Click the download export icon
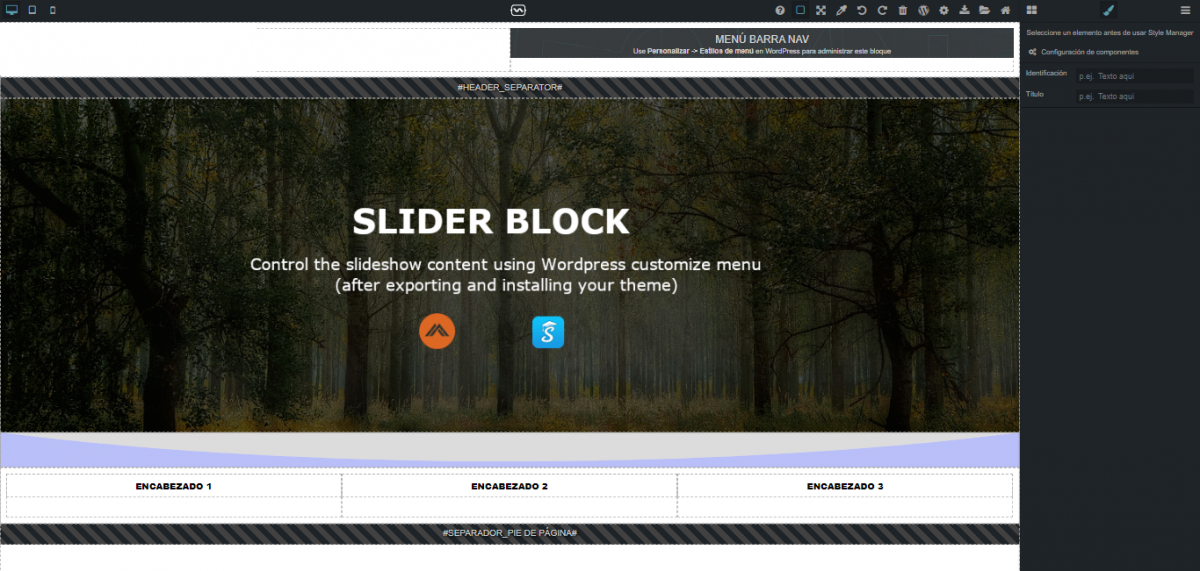This screenshot has width=1200, height=571. 964,10
